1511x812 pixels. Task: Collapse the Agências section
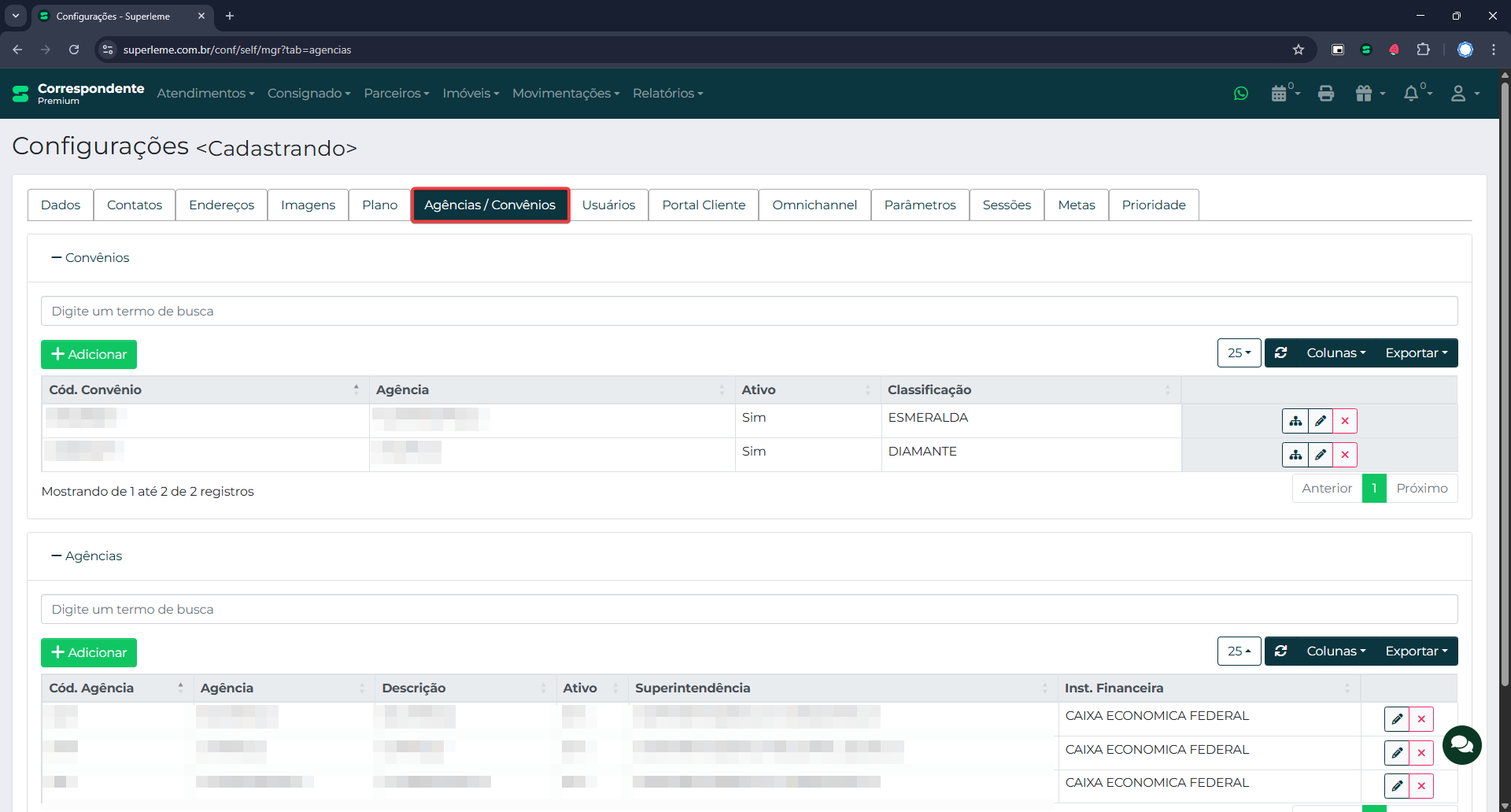coord(87,556)
